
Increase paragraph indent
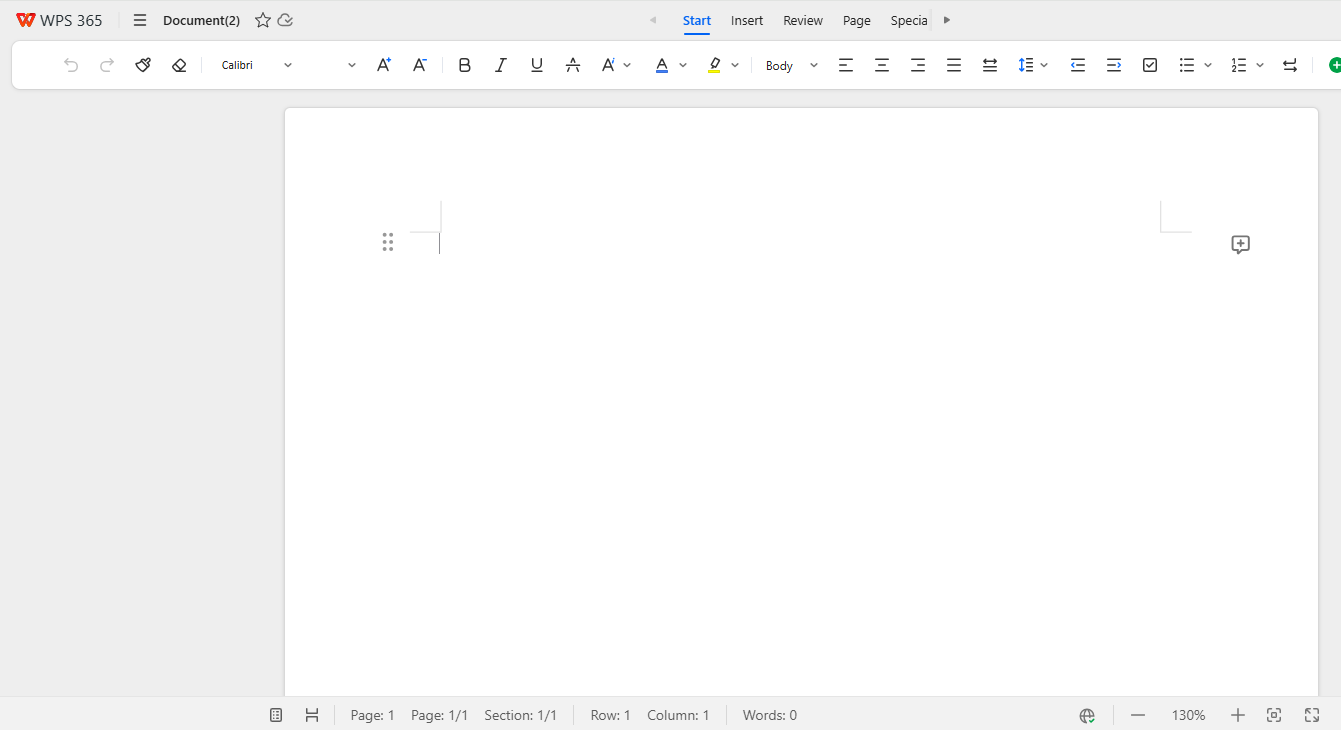pyautogui.click(x=1114, y=65)
